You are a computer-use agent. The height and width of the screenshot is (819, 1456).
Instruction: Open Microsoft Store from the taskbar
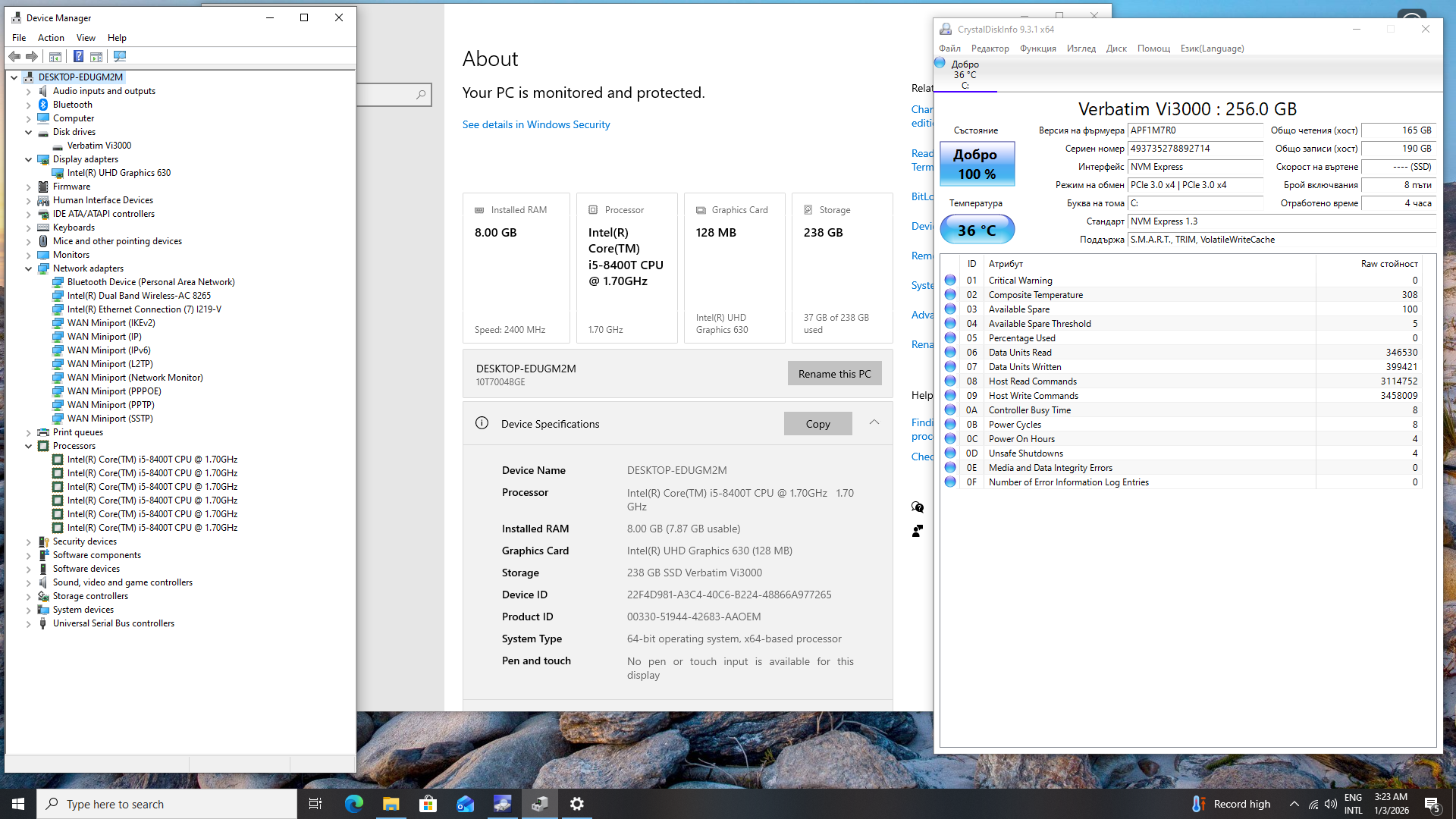[428, 804]
